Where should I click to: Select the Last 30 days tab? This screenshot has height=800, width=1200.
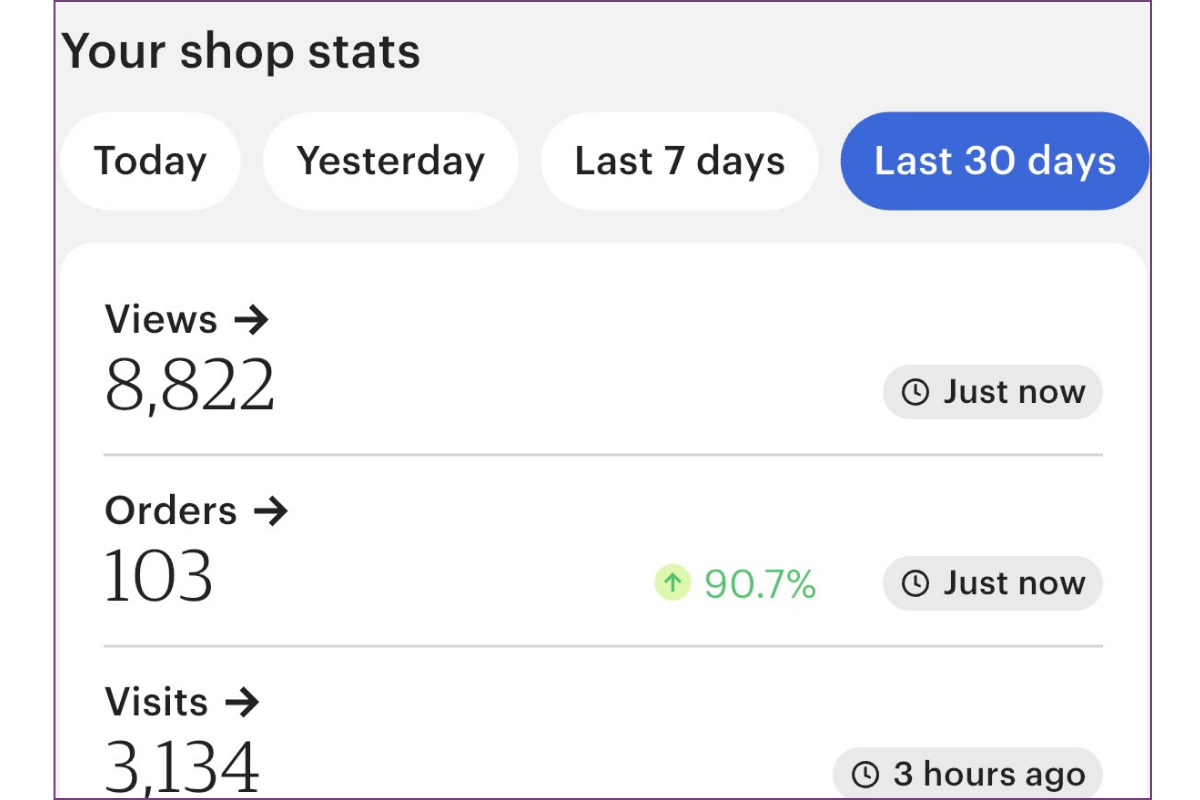[994, 161]
